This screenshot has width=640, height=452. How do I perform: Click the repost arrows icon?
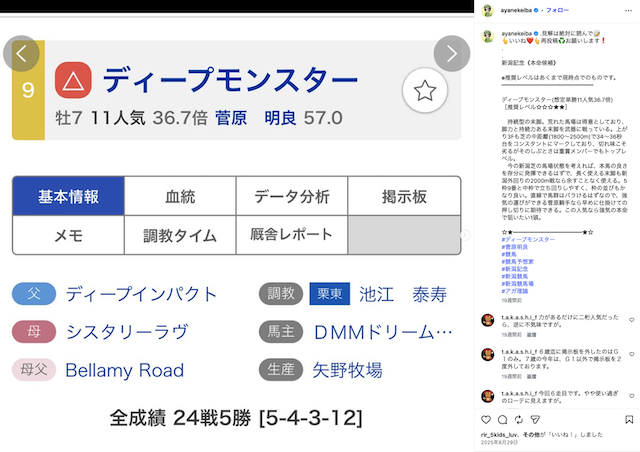[518, 420]
